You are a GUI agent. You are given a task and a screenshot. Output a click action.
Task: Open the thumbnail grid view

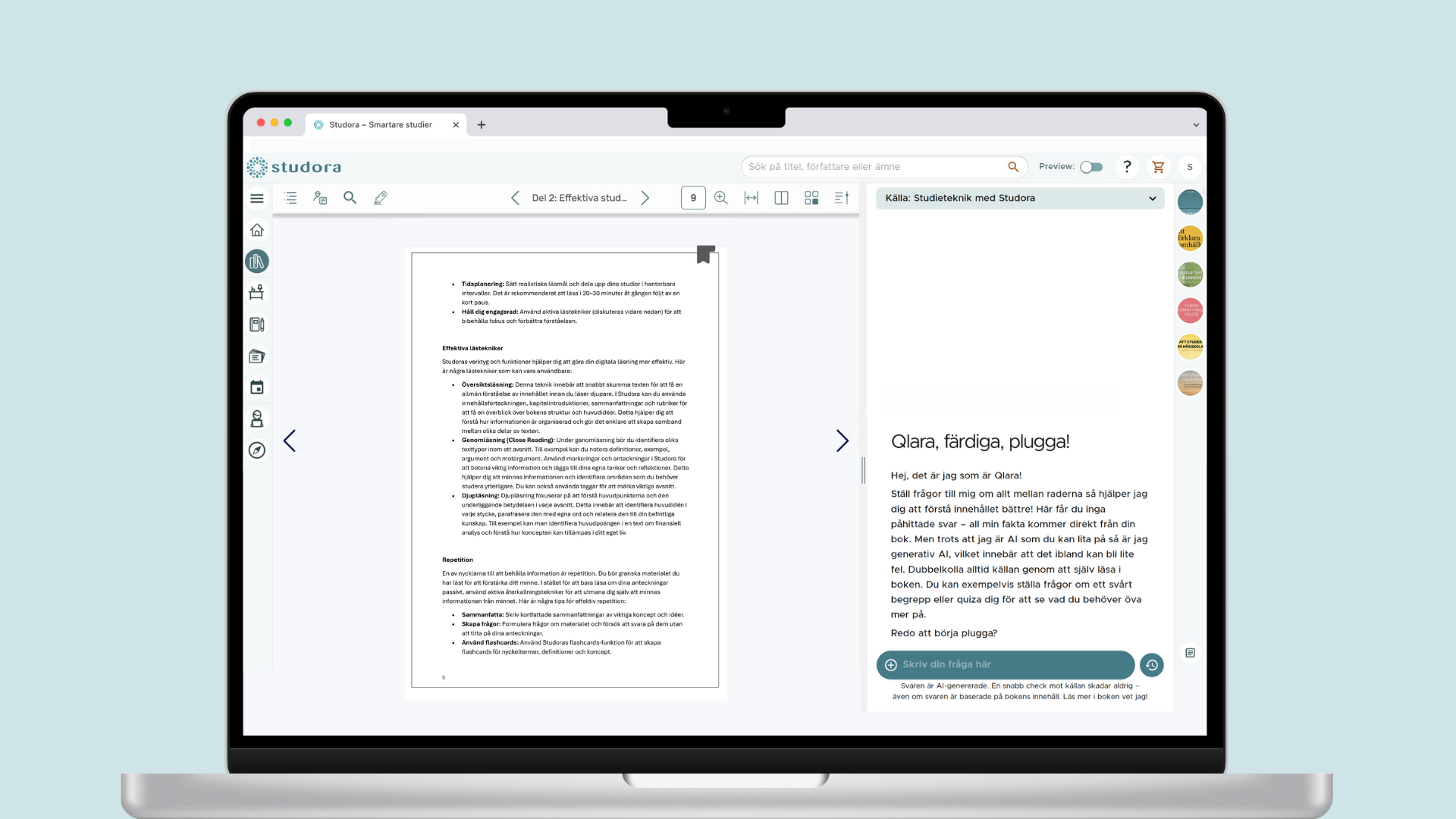click(811, 198)
